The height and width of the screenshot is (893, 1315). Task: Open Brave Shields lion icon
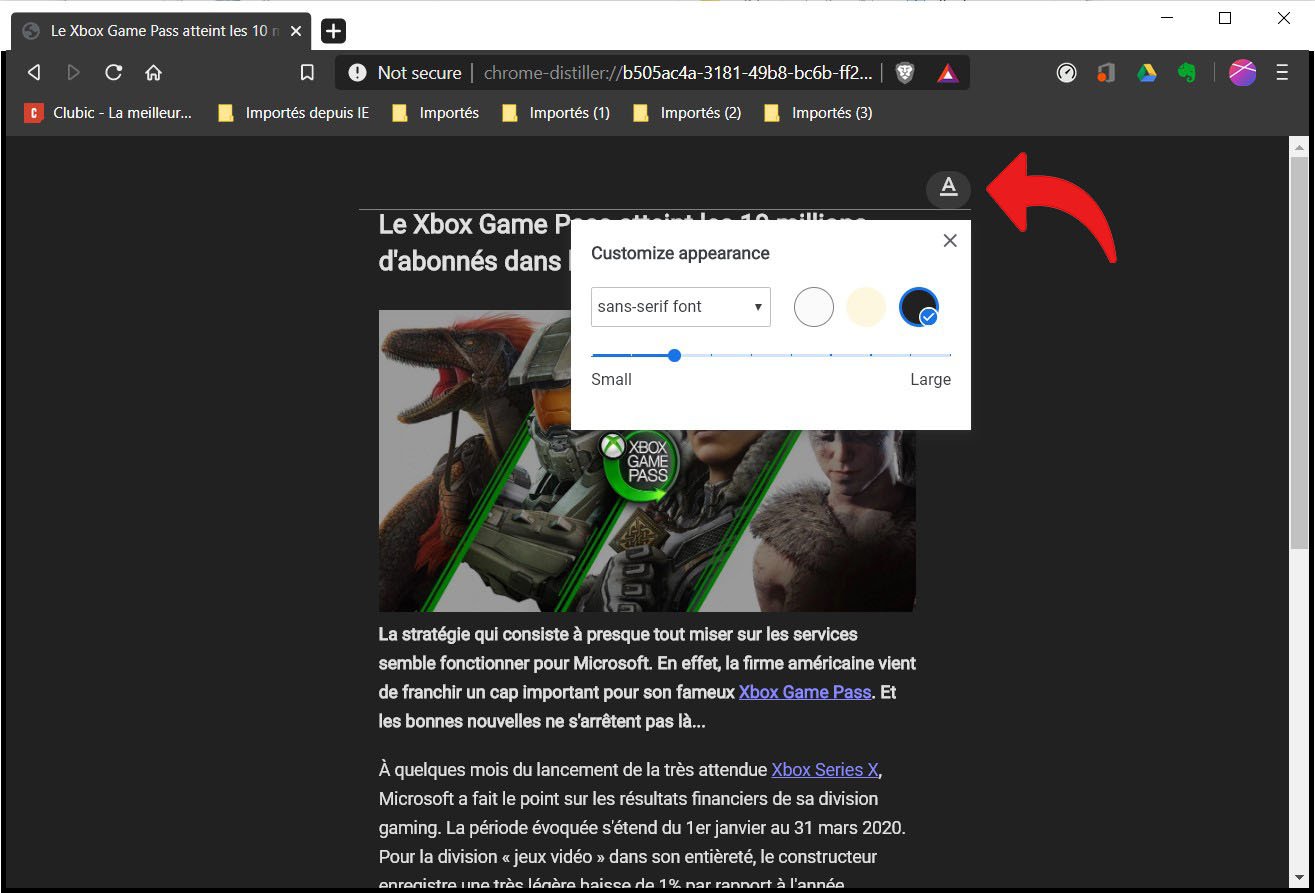[x=904, y=72]
